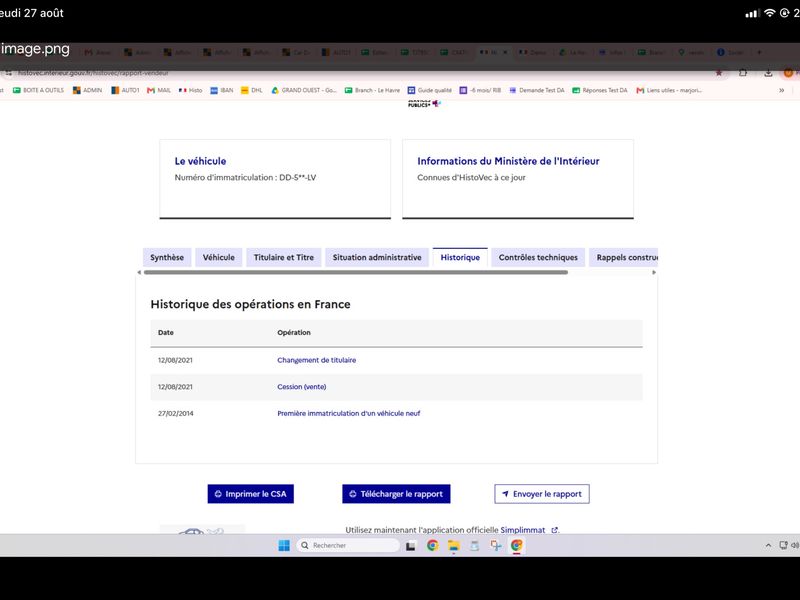Bookmark this page with the star icon
The image size is (800, 600).
pyautogui.click(x=719, y=73)
